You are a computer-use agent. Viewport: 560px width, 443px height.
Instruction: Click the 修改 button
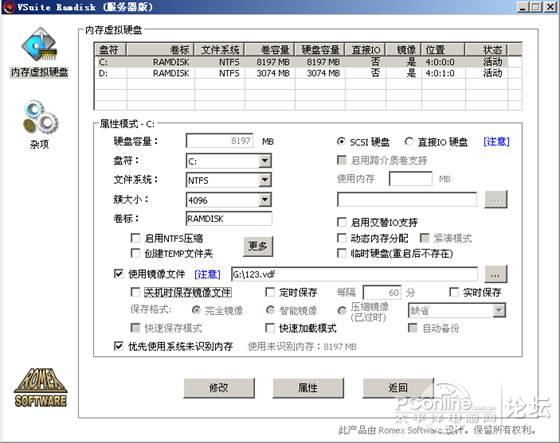(219, 388)
